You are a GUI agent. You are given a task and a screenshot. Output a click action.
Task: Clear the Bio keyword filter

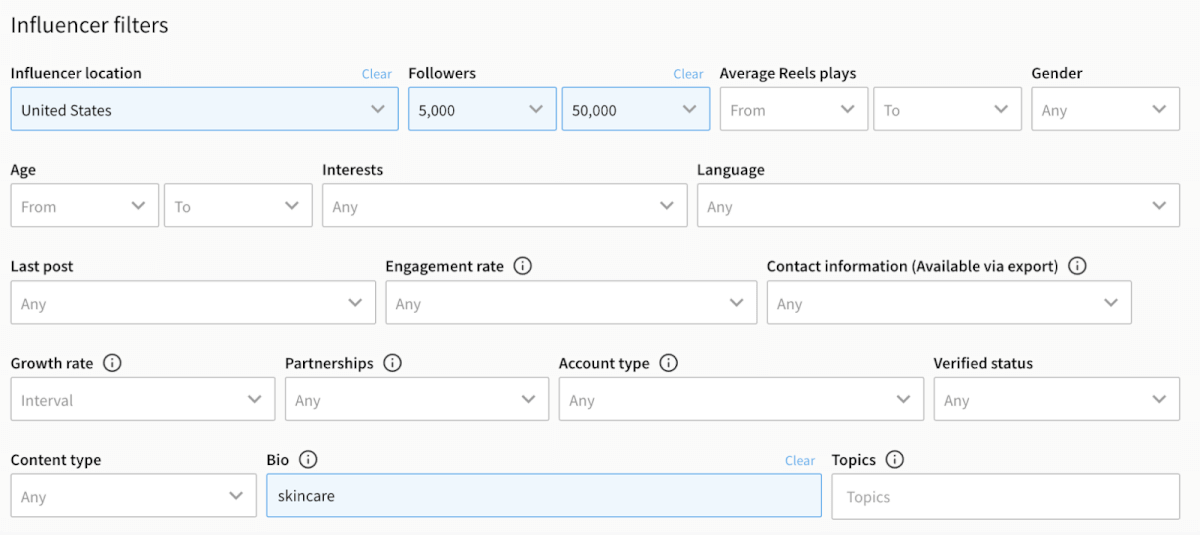(x=800, y=461)
